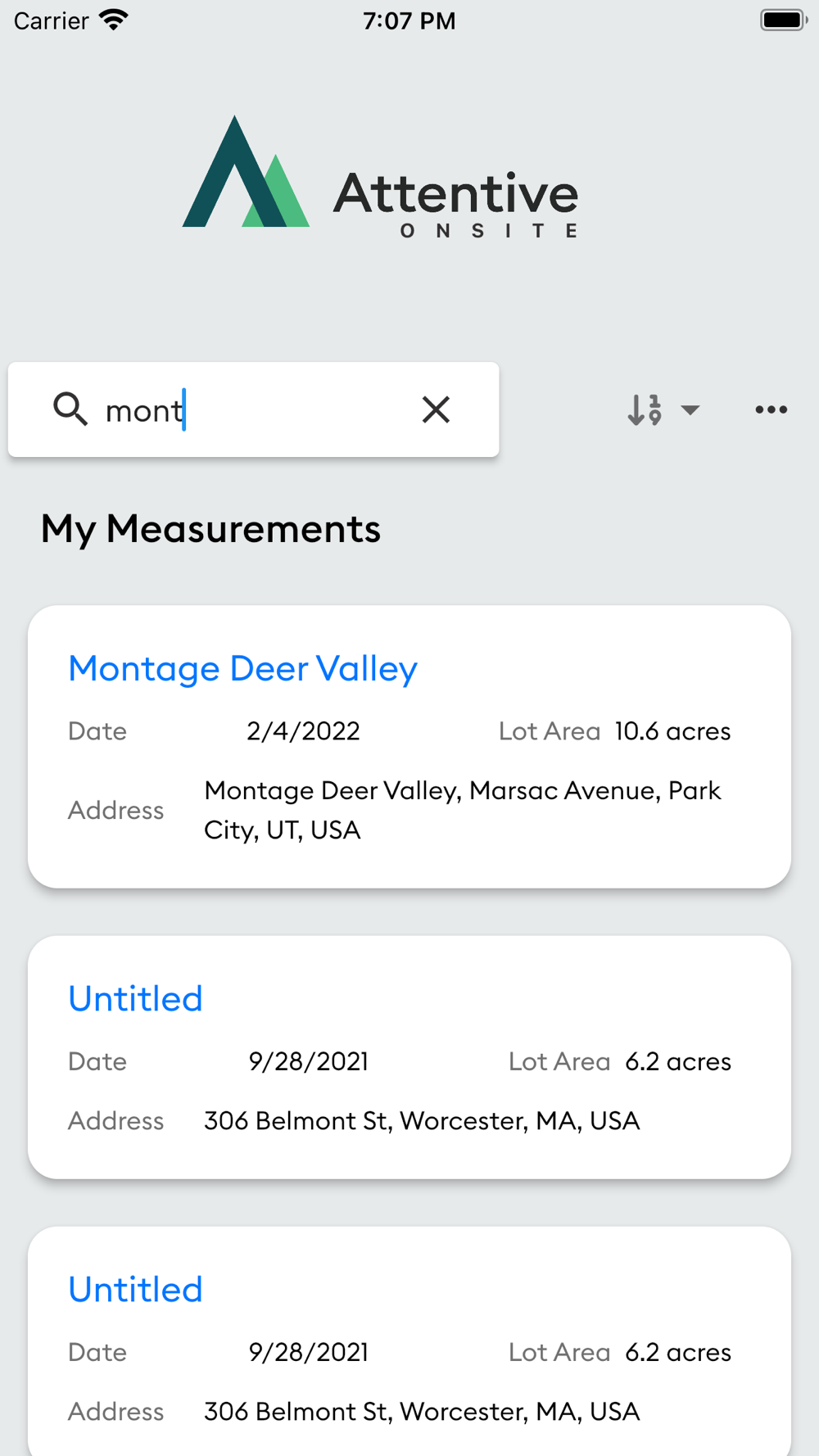
Task: Tap the 10.6 acres lot area value
Action: [x=672, y=731]
